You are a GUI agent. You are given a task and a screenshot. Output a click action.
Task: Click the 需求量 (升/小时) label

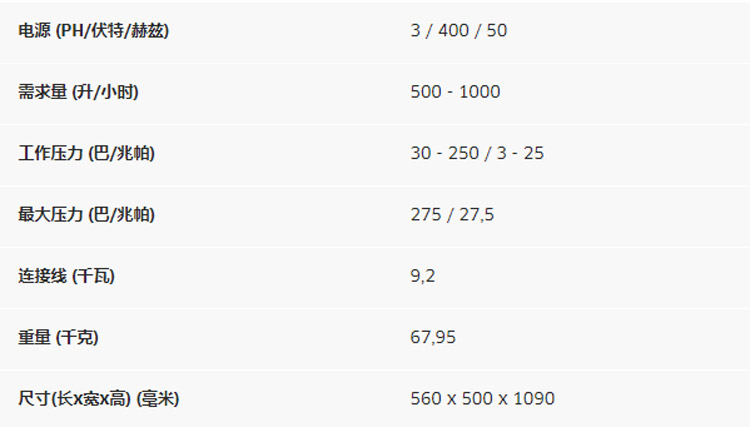tap(78, 92)
